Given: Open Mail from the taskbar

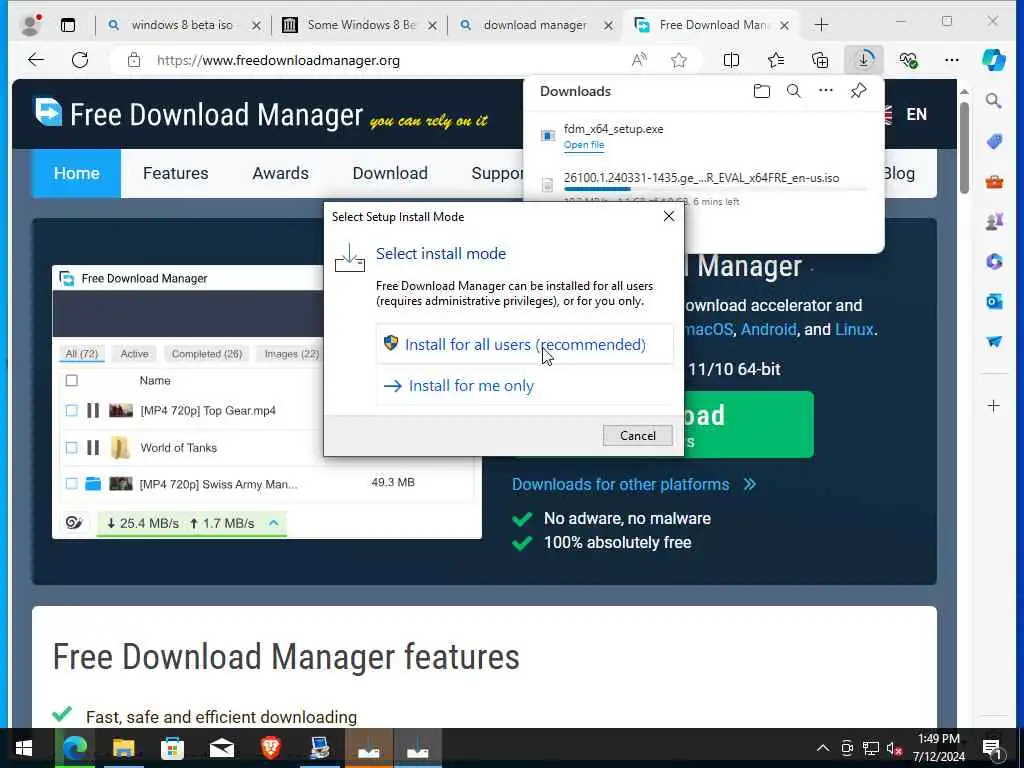Looking at the screenshot, I should pos(221,748).
